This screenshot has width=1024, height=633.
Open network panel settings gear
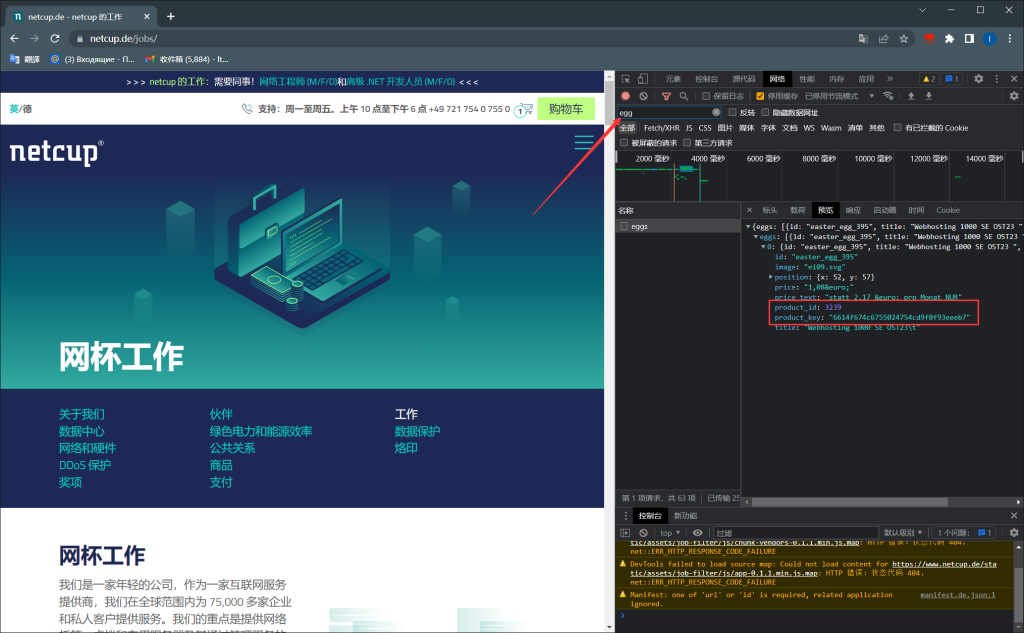coord(1014,96)
